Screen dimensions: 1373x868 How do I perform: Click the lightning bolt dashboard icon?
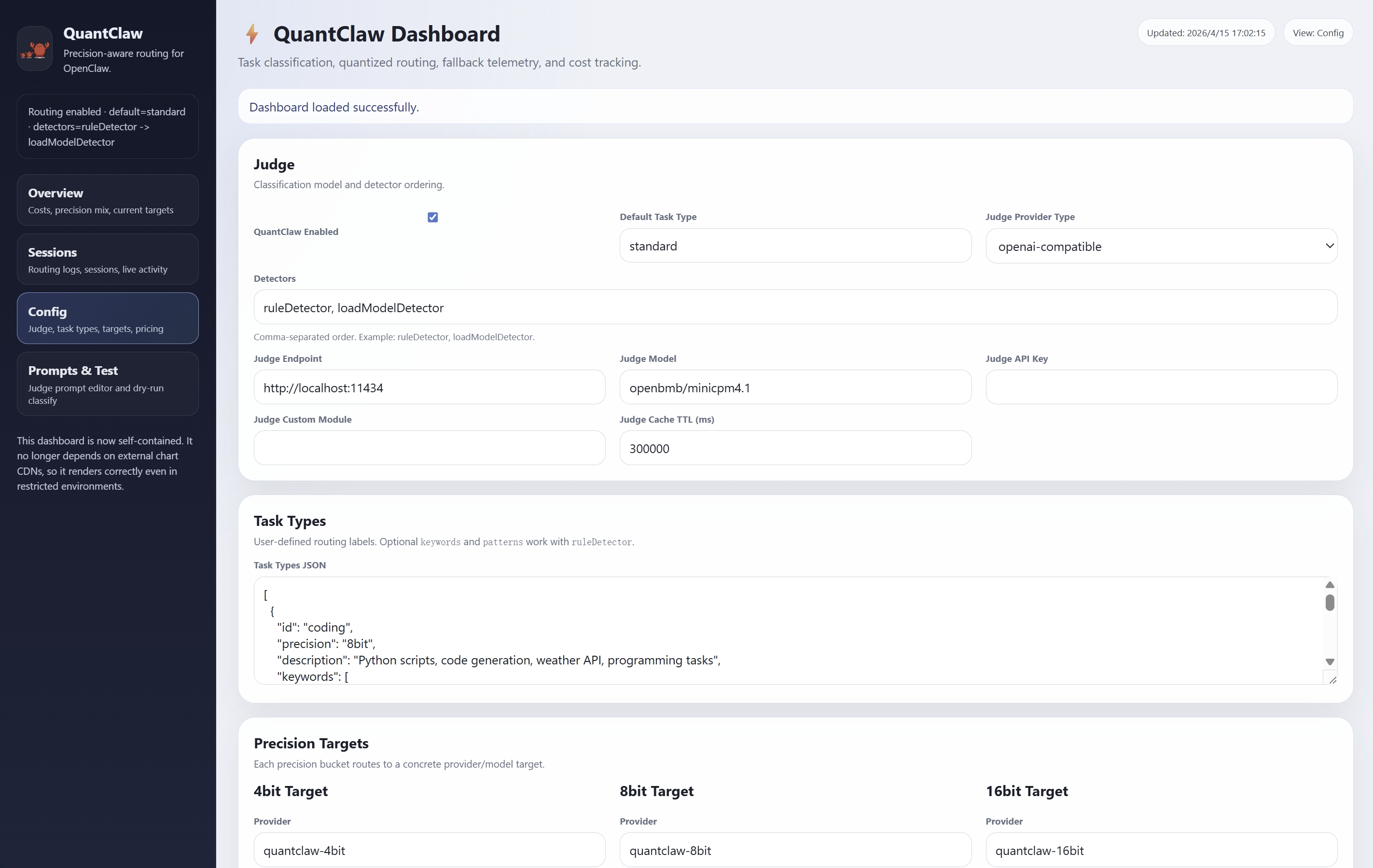point(252,34)
